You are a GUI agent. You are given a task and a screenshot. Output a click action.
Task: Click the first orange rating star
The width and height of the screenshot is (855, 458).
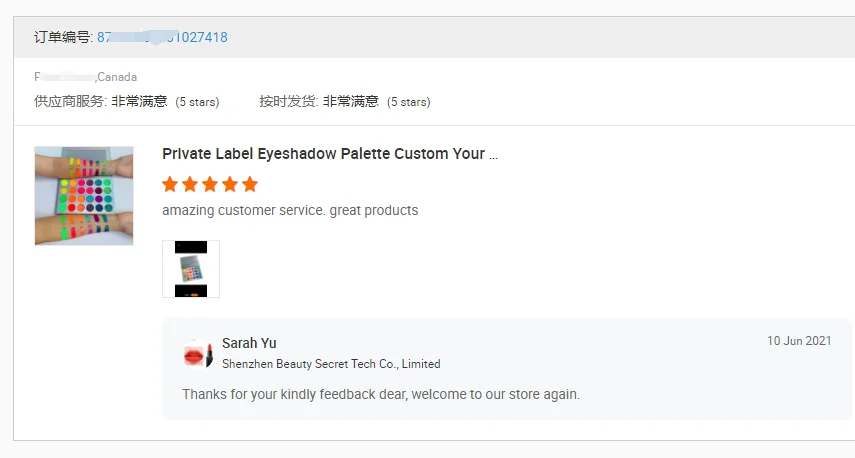170,184
